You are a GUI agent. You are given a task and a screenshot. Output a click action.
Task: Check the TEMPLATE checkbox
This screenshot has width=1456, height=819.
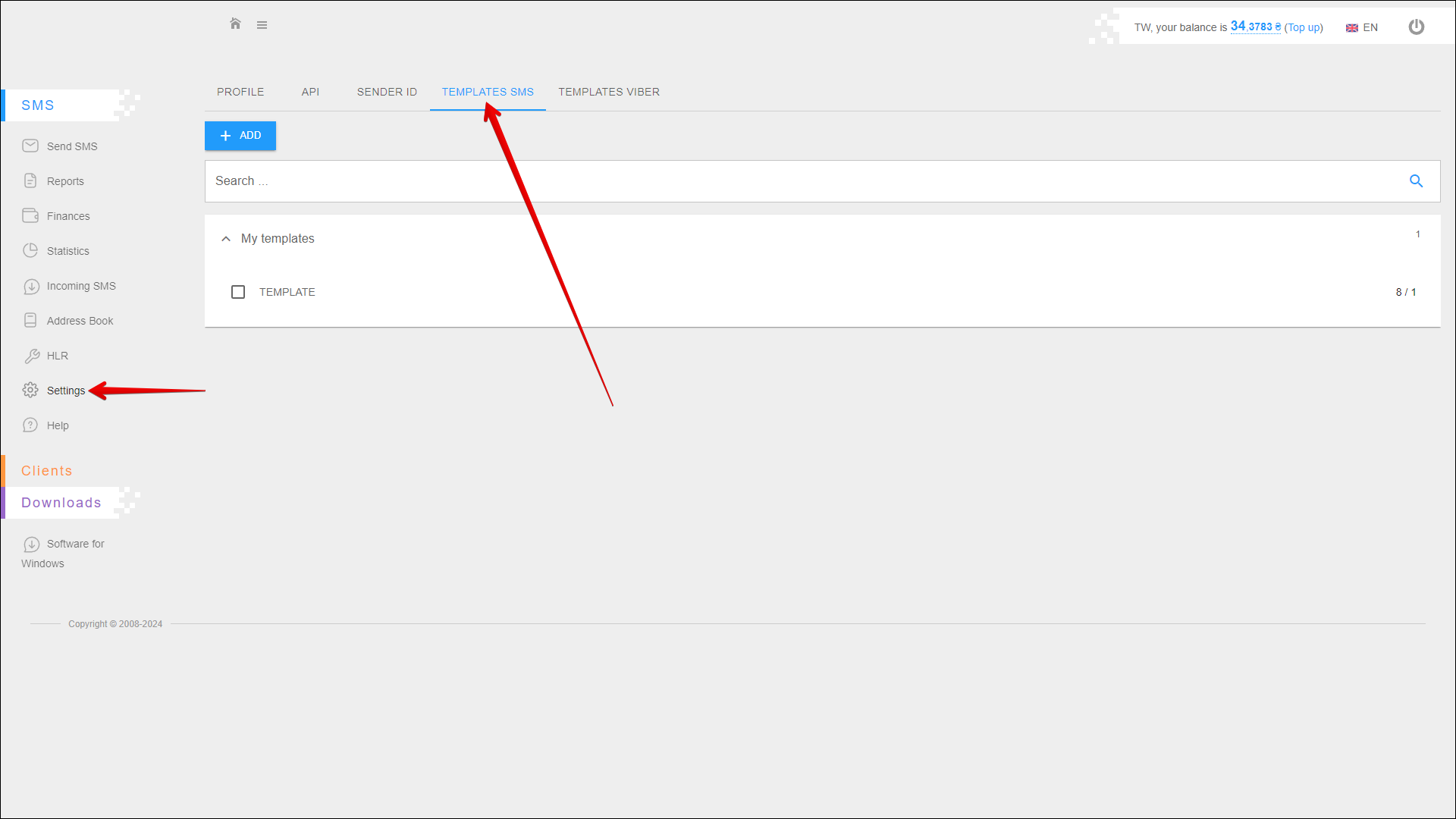238,292
